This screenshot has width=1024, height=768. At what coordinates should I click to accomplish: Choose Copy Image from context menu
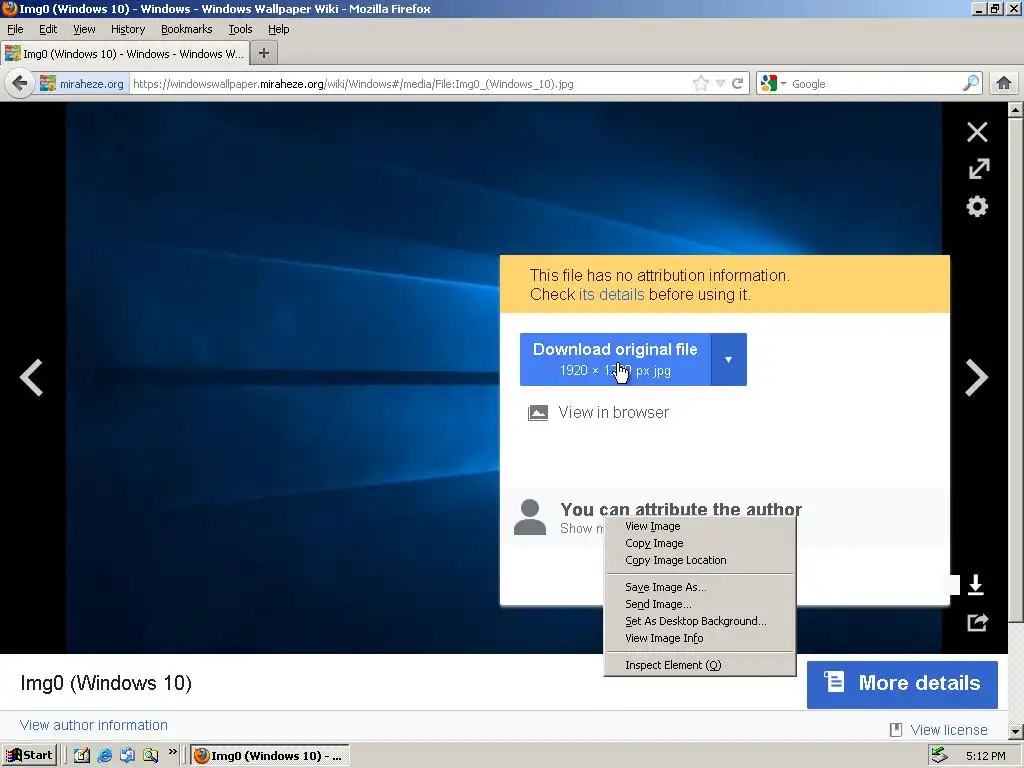pyautogui.click(x=699, y=543)
